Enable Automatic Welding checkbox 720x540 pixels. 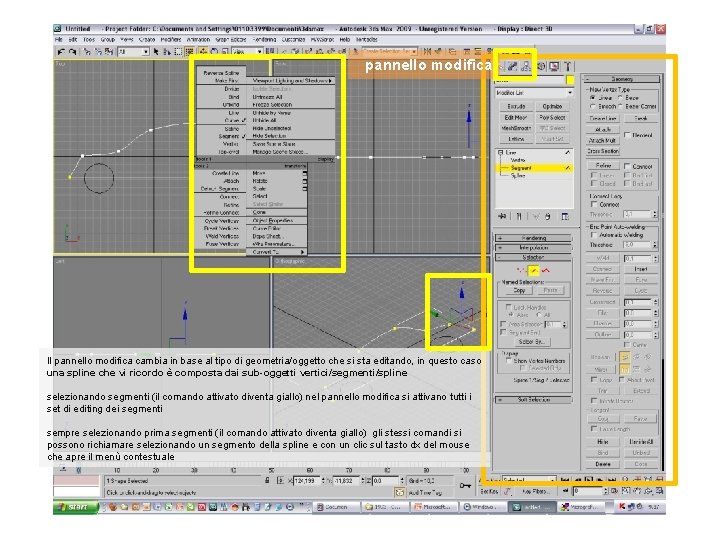(594, 235)
